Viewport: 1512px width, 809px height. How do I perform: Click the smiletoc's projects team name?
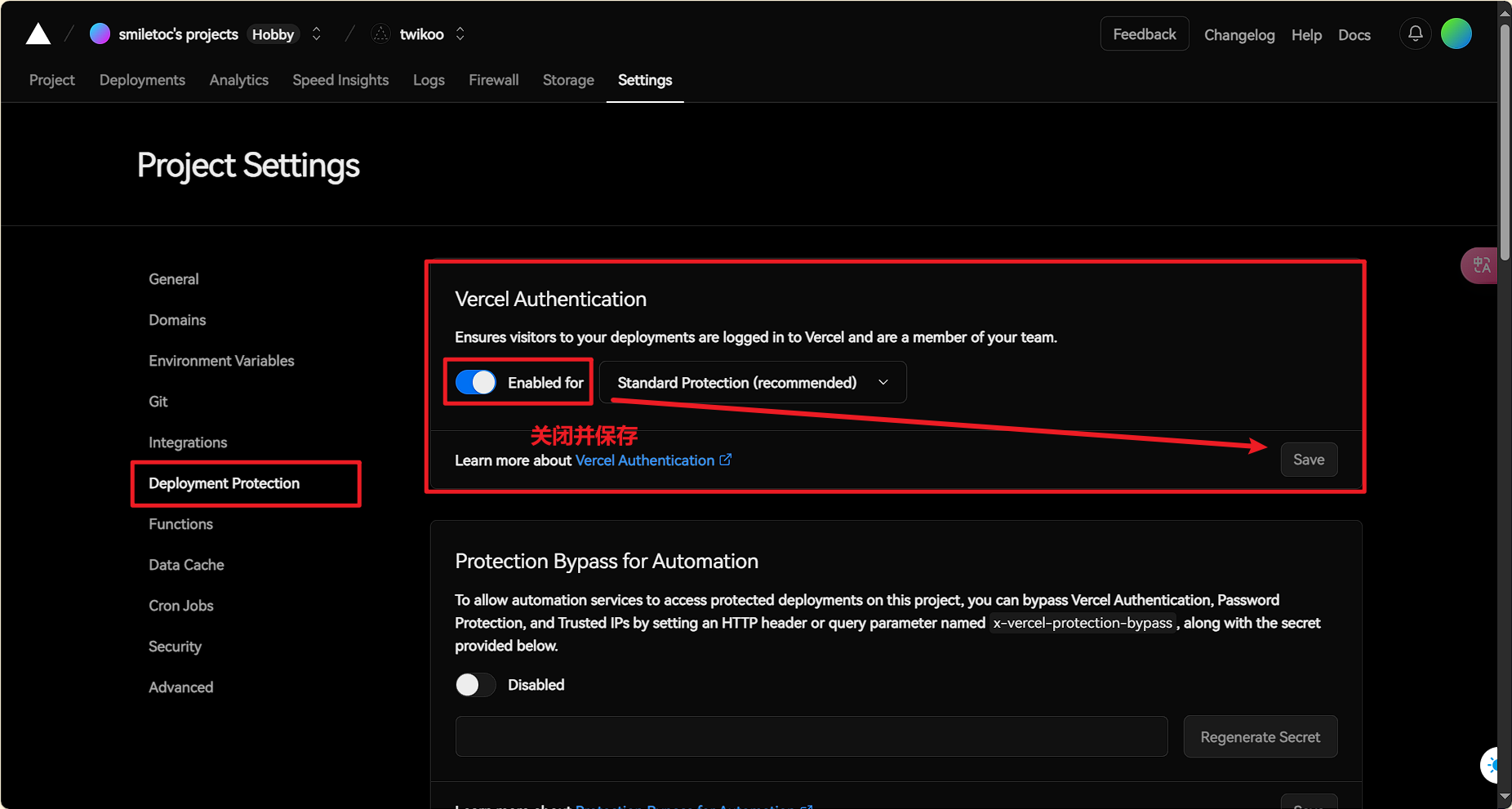pos(178,33)
